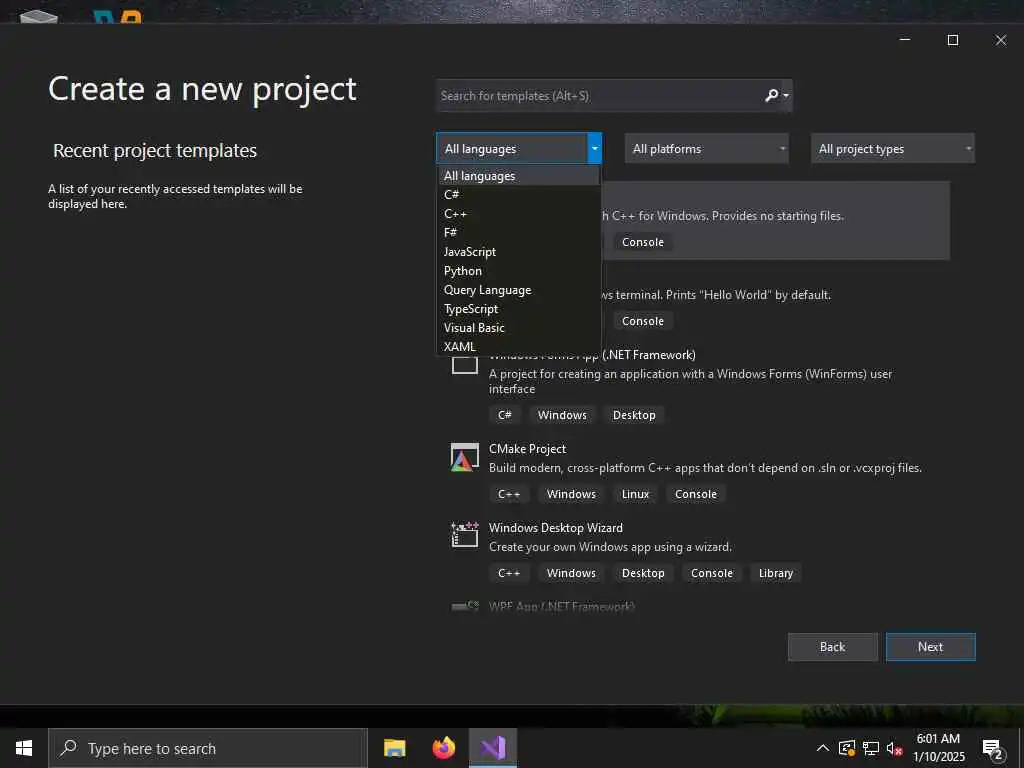Click the Next button
1024x768 pixels.
[x=931, y=647]
